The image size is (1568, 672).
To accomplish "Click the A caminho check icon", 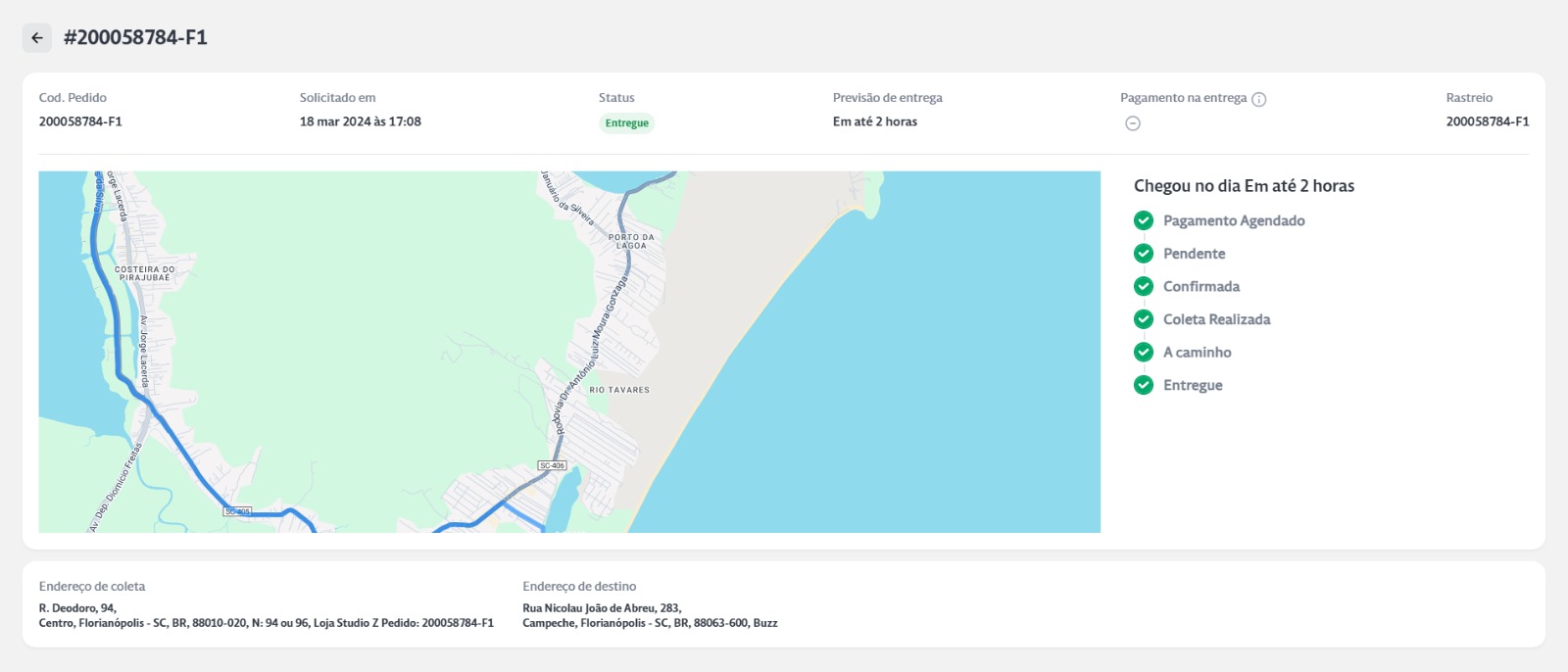I will click(1144, 352).
